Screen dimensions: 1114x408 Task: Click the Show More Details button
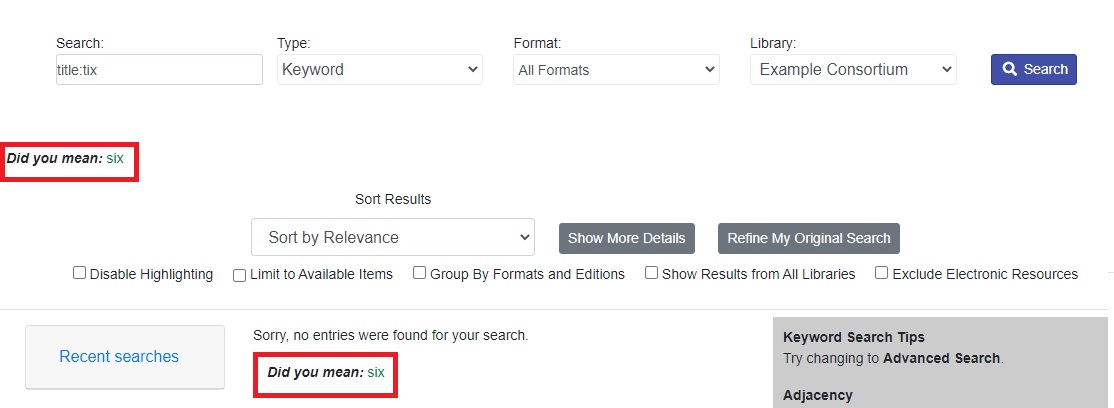coord(627,238)
